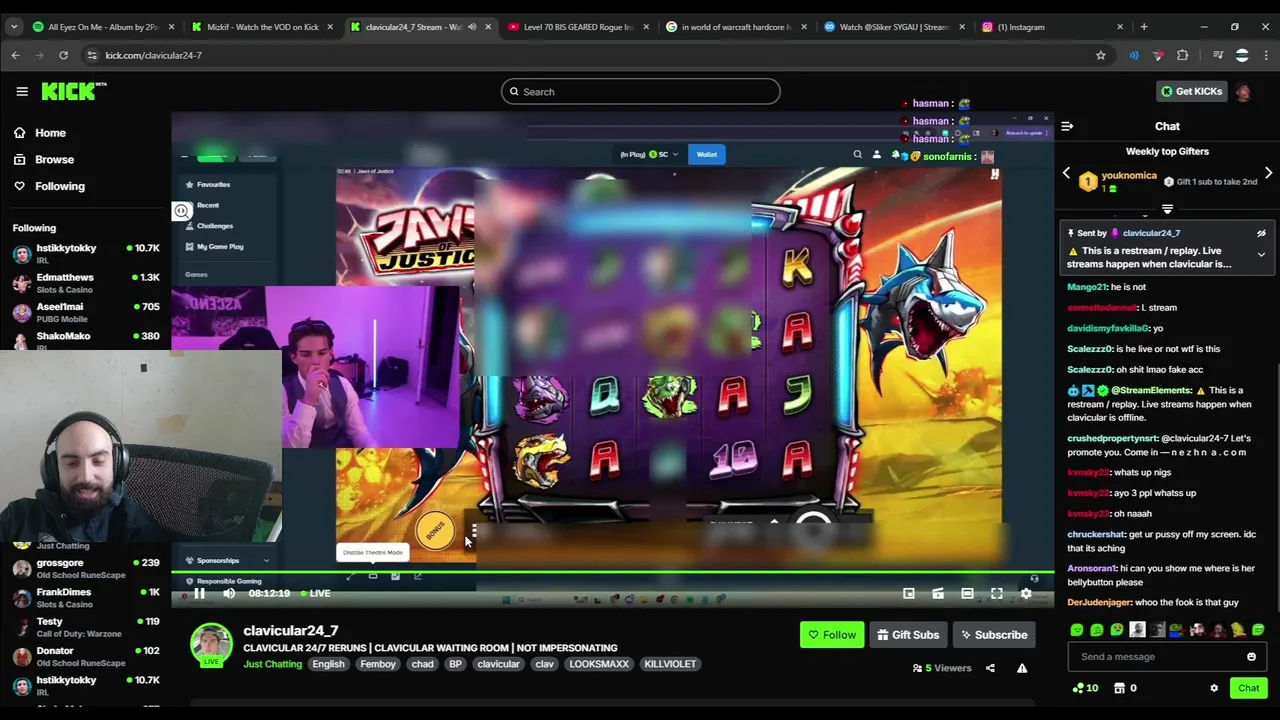Screen dimensions: 1280x720
Task: Open the Kick hamburger menu
Action: click(x=22, y=91)
